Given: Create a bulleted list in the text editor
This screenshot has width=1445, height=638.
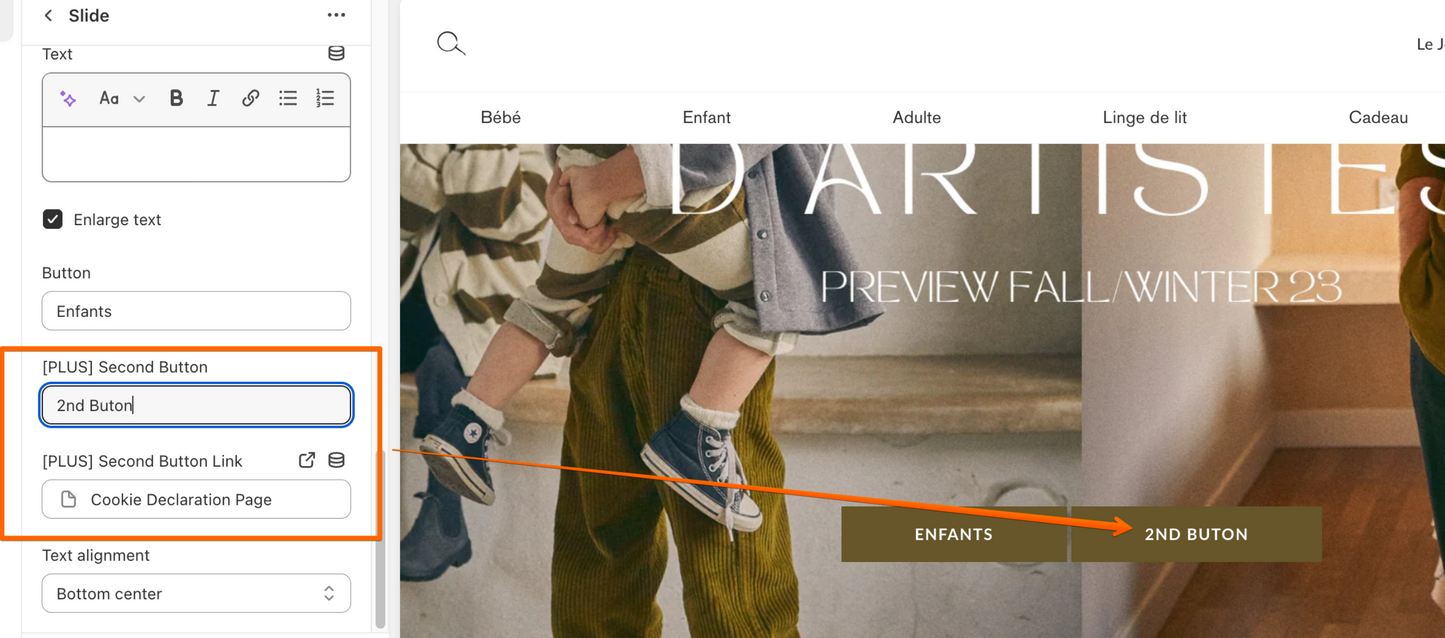Looking at the screenshot, I should click(288, 98).
